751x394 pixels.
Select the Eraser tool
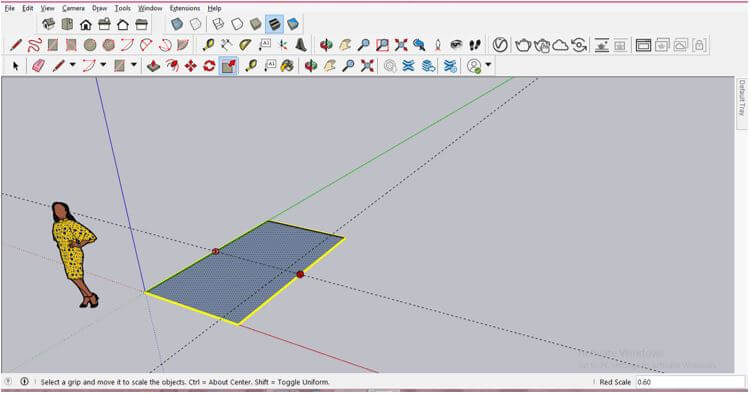point(38,66)
